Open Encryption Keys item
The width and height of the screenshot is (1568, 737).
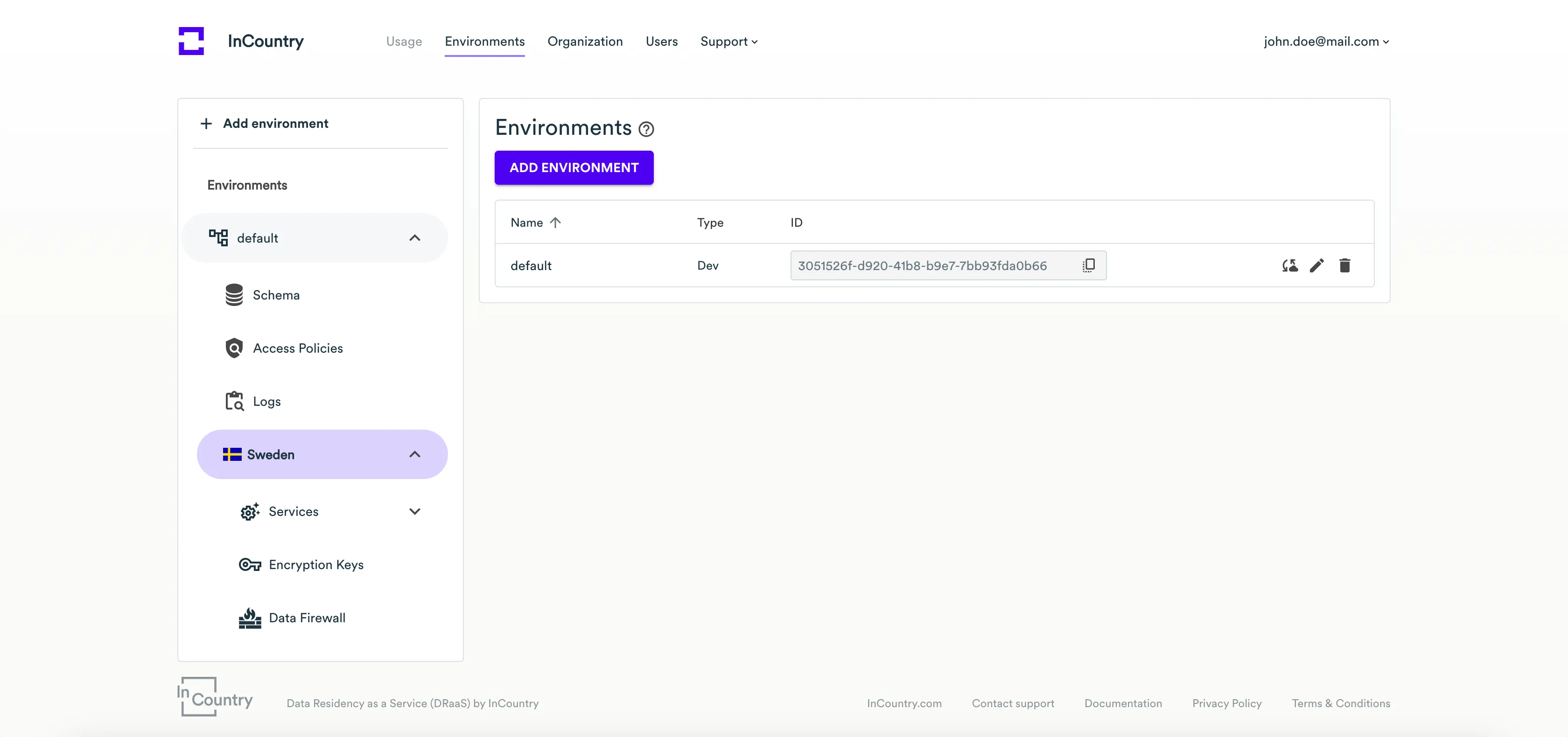(x=315, y=565)
